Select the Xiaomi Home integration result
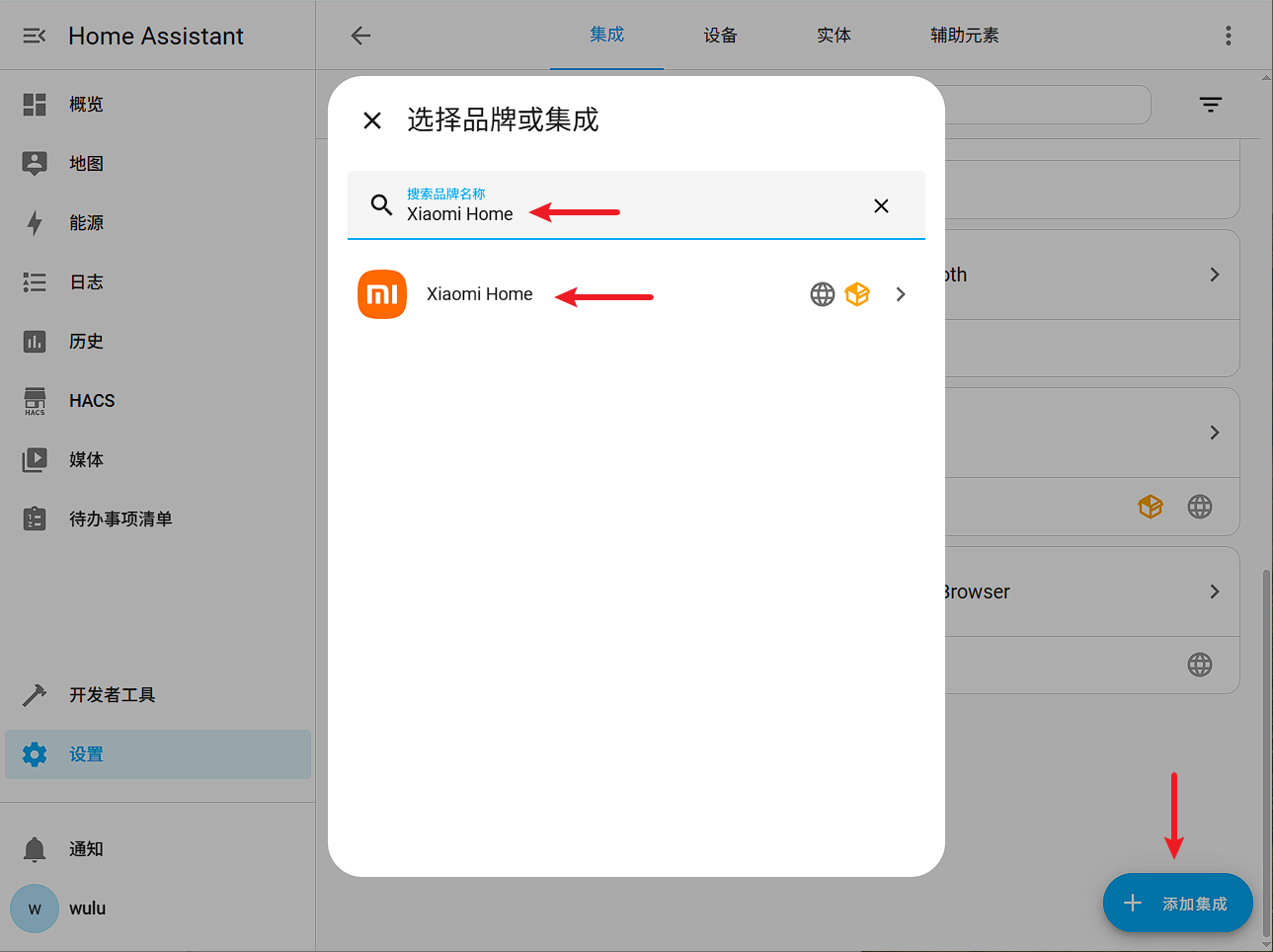The width and height of the screenshot is (1273, 952). coord(636,294)
